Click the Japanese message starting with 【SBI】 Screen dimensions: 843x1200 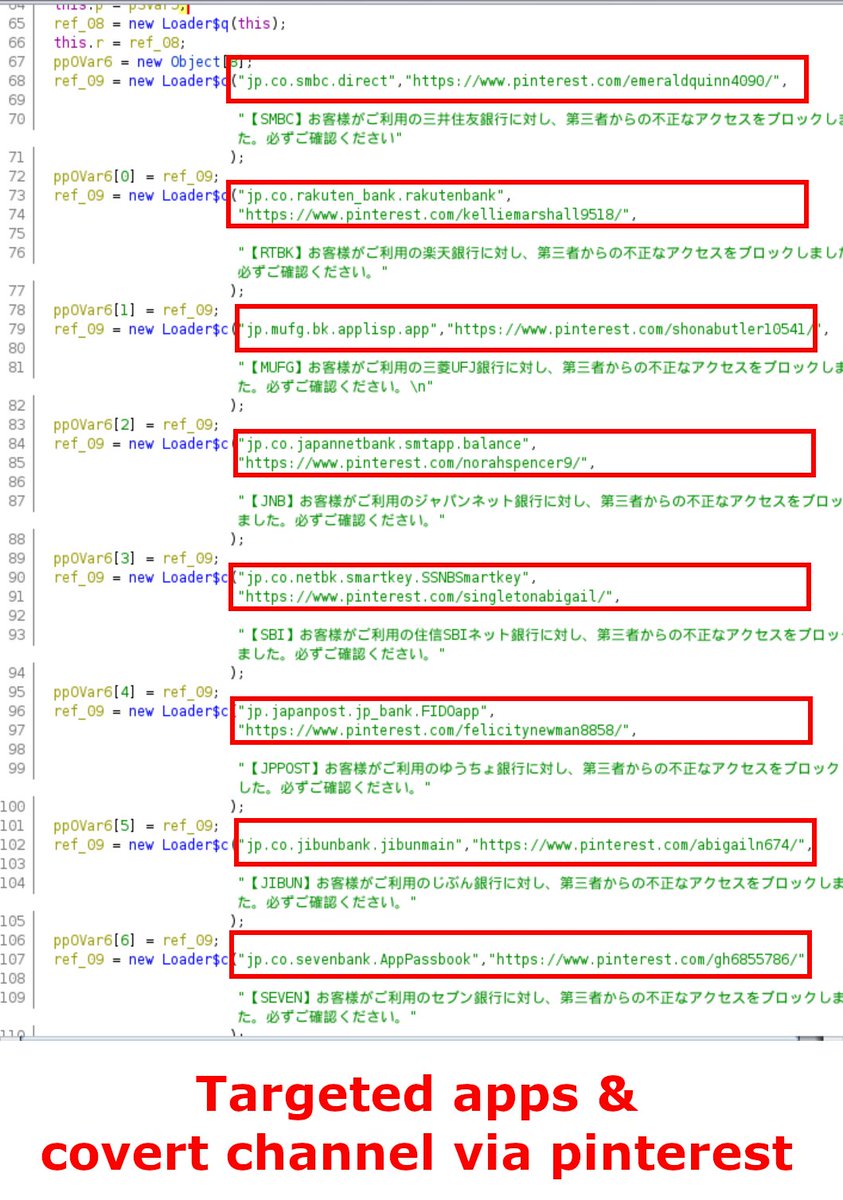540,644
